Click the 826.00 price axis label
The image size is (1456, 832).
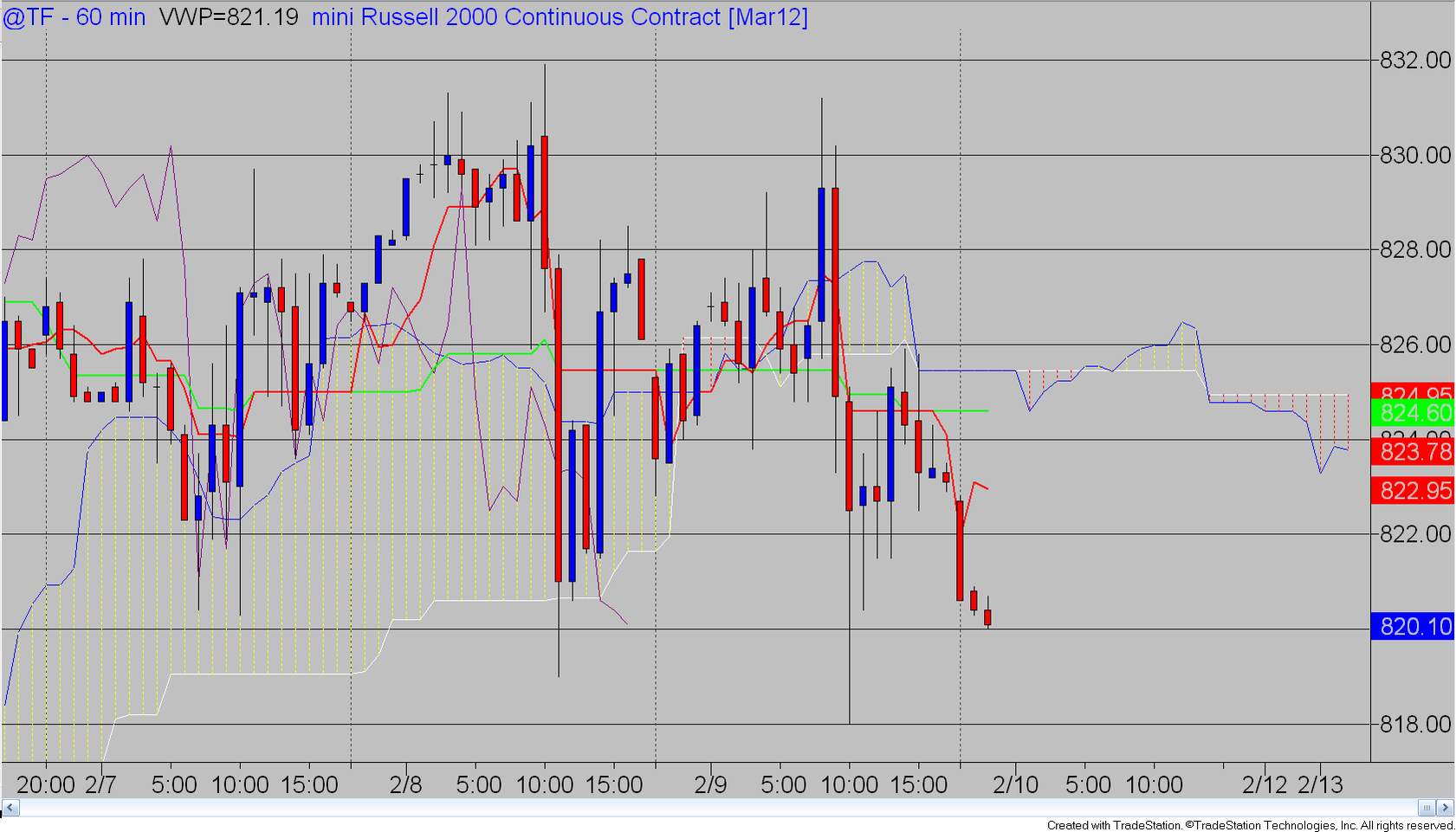click(1415, 345)
